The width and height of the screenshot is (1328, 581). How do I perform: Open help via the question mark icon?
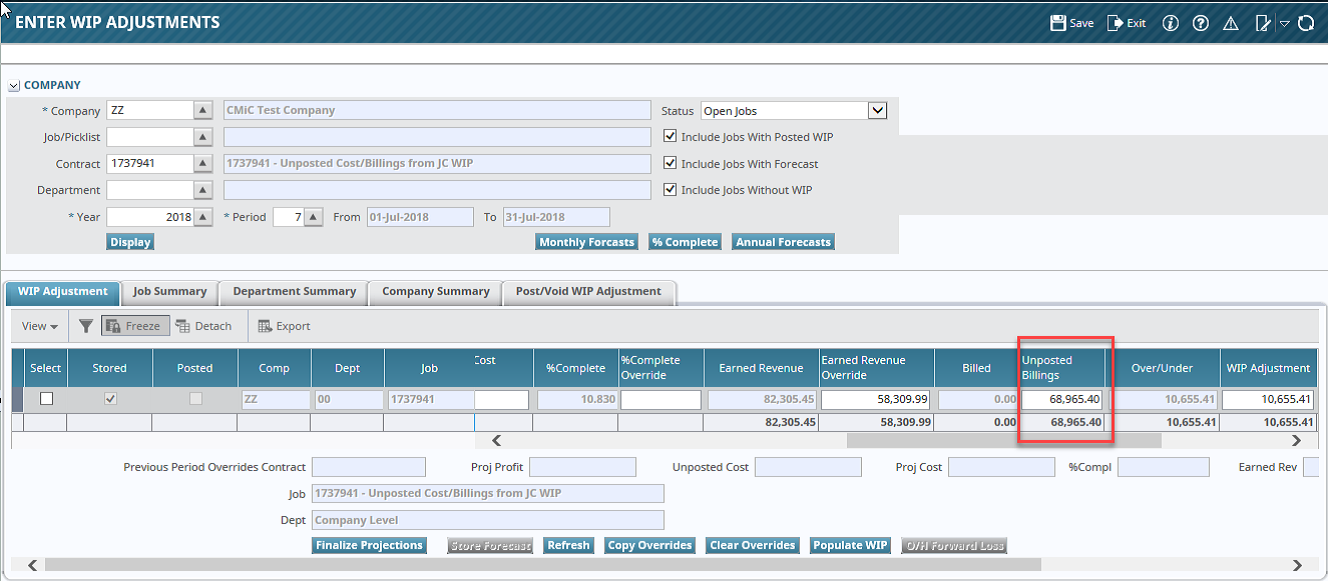1200,22
